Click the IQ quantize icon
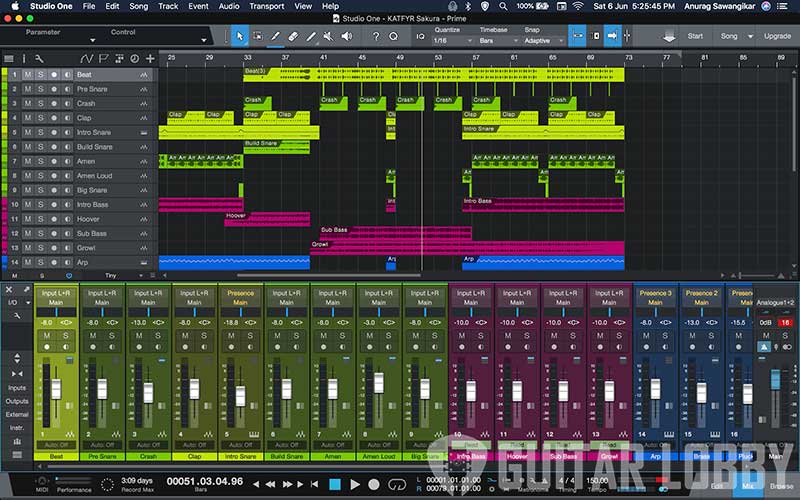This screenshot has width=800, height=500. click(x=420, y=36)
